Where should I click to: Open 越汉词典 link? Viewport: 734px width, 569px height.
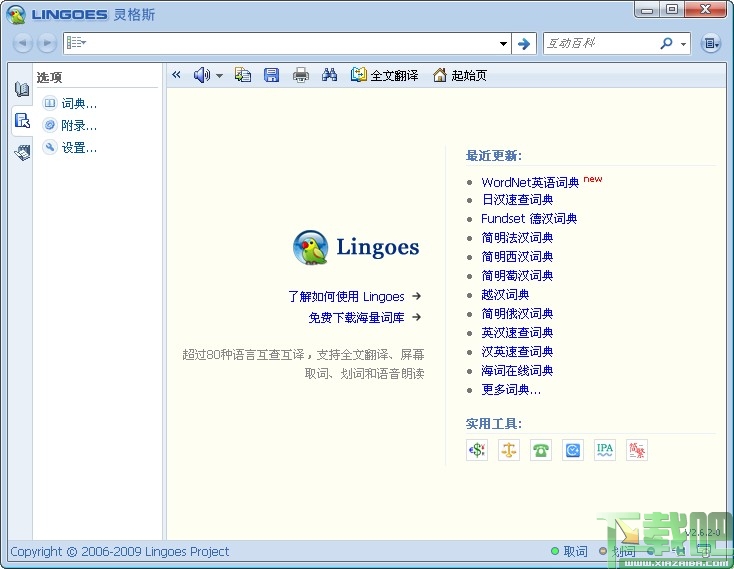[505, 295]
